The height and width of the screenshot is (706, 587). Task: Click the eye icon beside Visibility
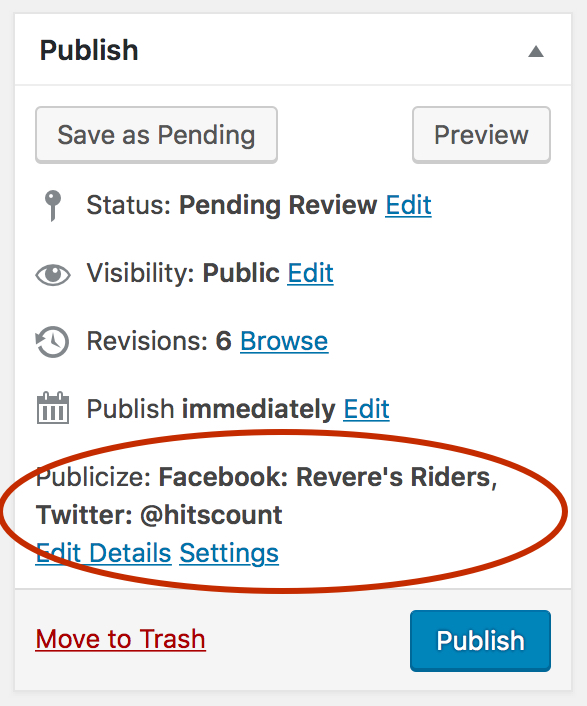pyautogui.click(x=53, y=274)
